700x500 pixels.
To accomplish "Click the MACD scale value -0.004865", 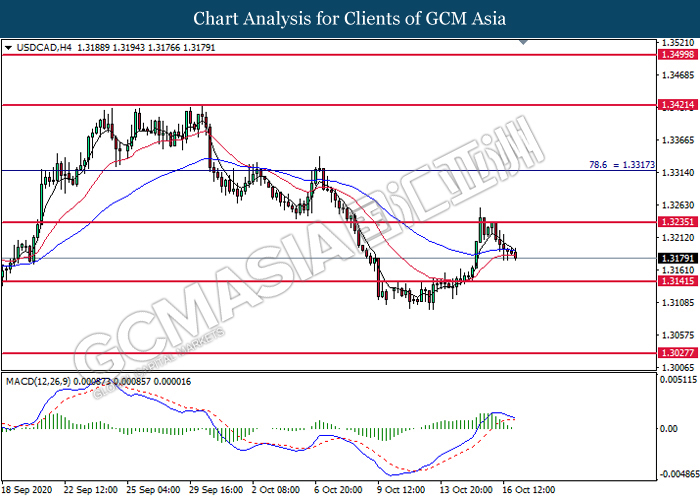I will coord(679,474).
